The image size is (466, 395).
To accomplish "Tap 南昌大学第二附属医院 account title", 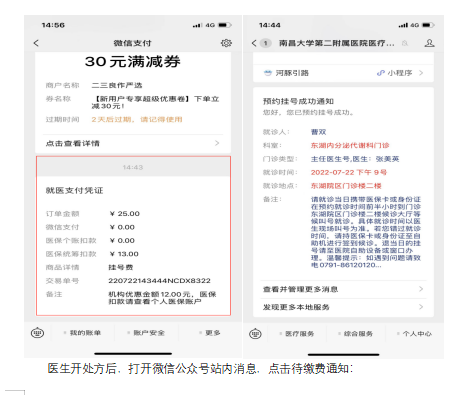I will pyautogui.click(x=337, y=43).
